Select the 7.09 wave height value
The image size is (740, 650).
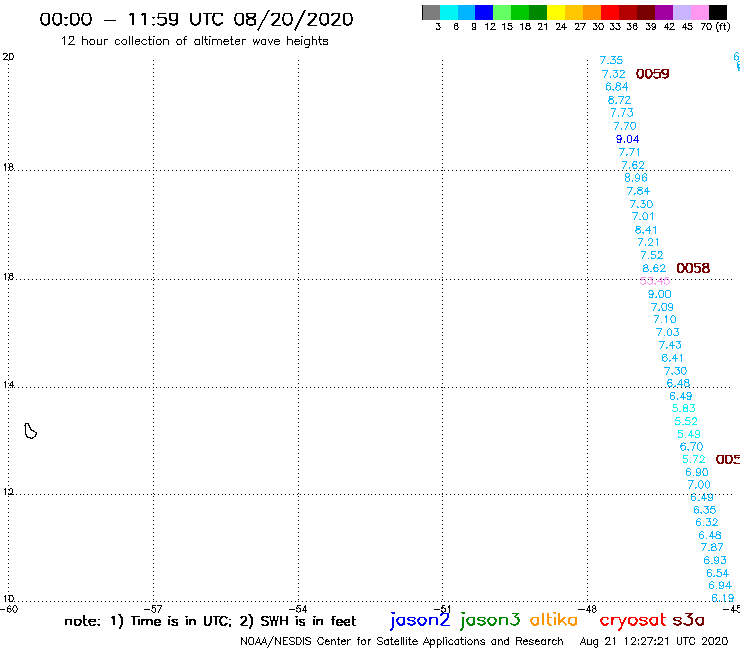pos(662,307)
